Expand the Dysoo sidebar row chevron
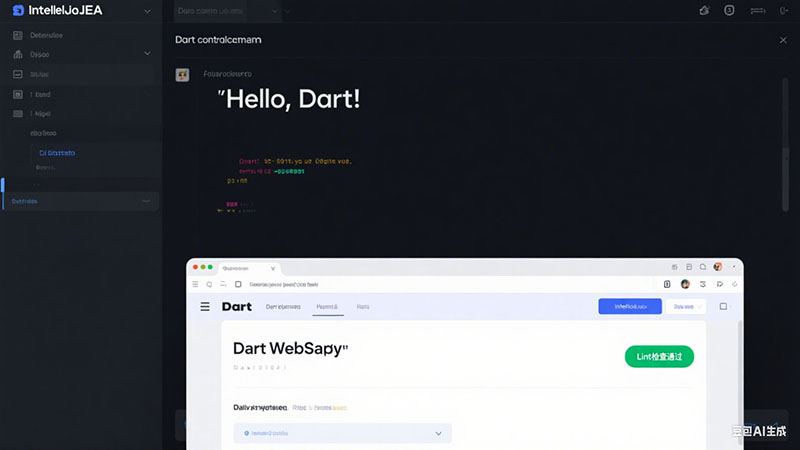This screenshot has height=450, width=800. tap(147, 53)
